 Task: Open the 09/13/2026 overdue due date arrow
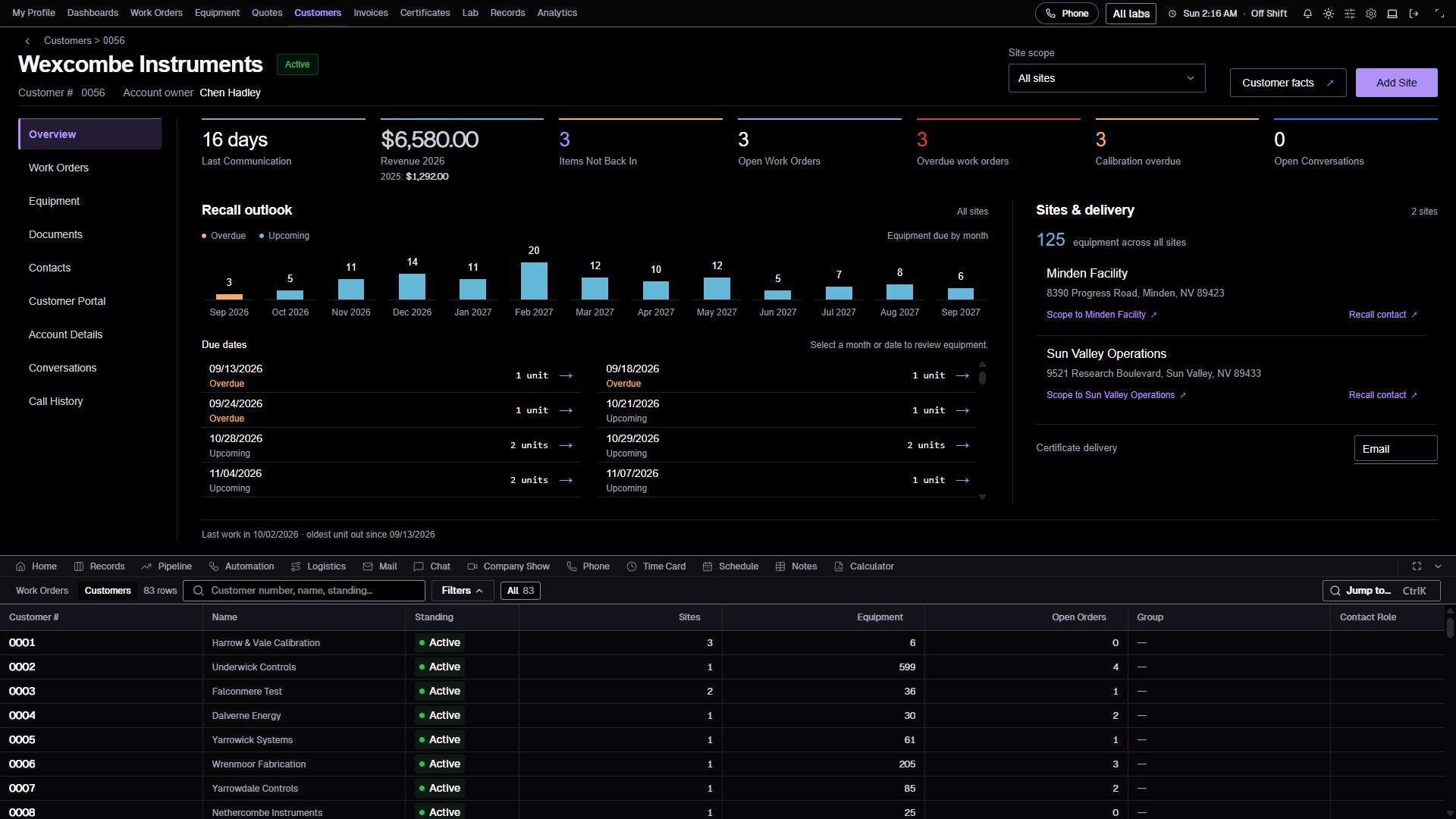566,375
